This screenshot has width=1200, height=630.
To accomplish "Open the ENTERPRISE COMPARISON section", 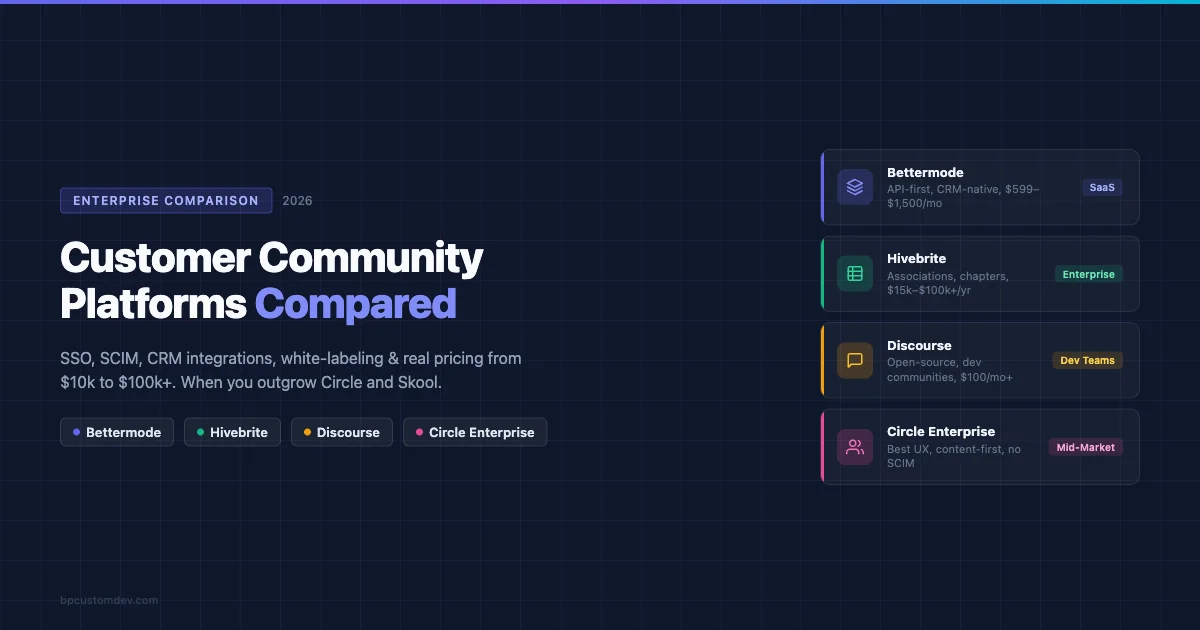I will tap(166, 200).
